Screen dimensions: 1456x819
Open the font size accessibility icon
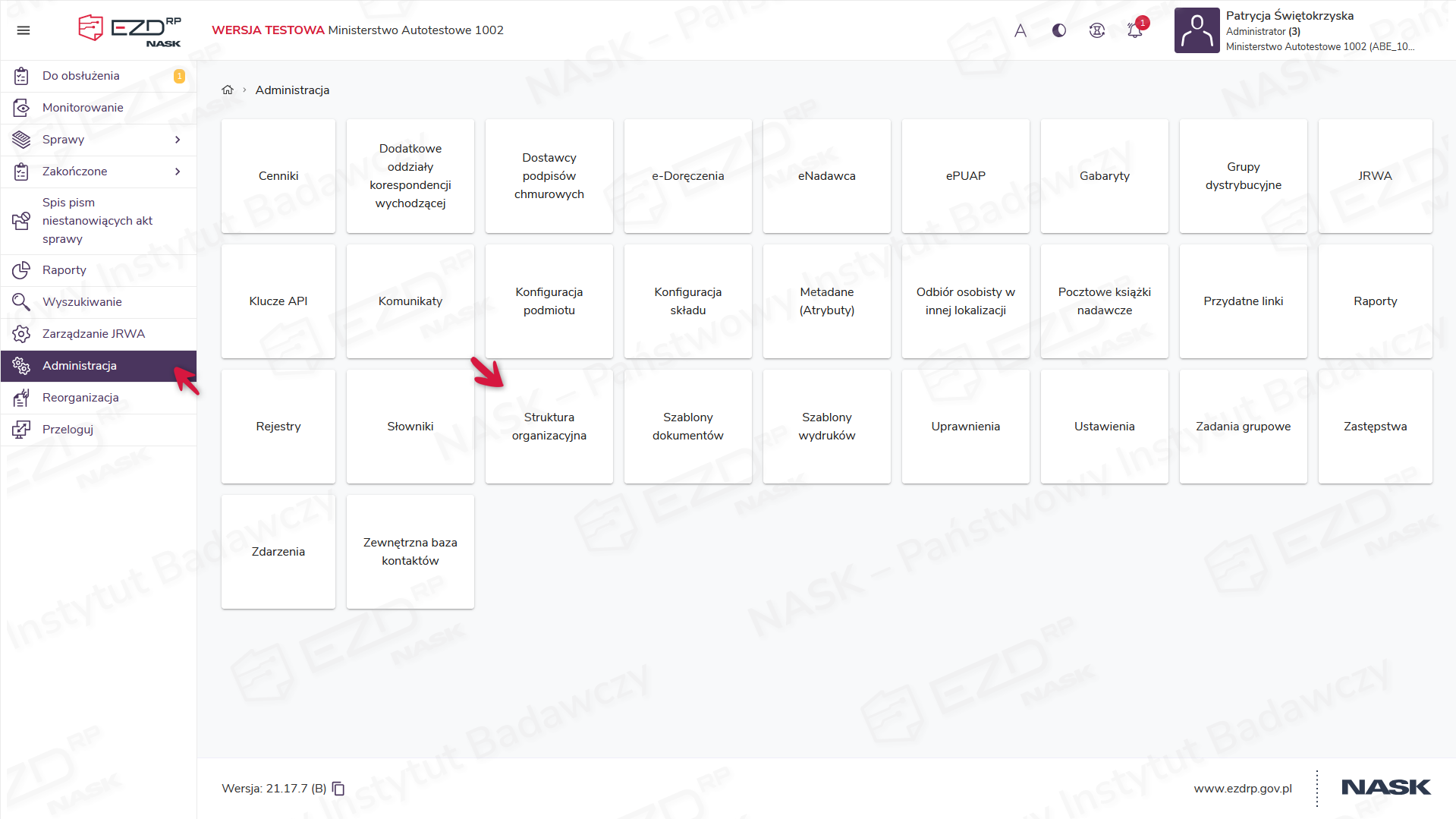pyautogui.click(x=1020, y=30)
